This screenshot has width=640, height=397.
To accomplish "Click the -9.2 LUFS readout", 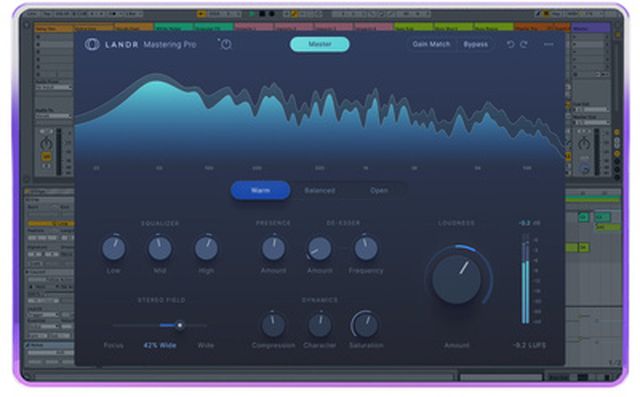I will point(529,345).
